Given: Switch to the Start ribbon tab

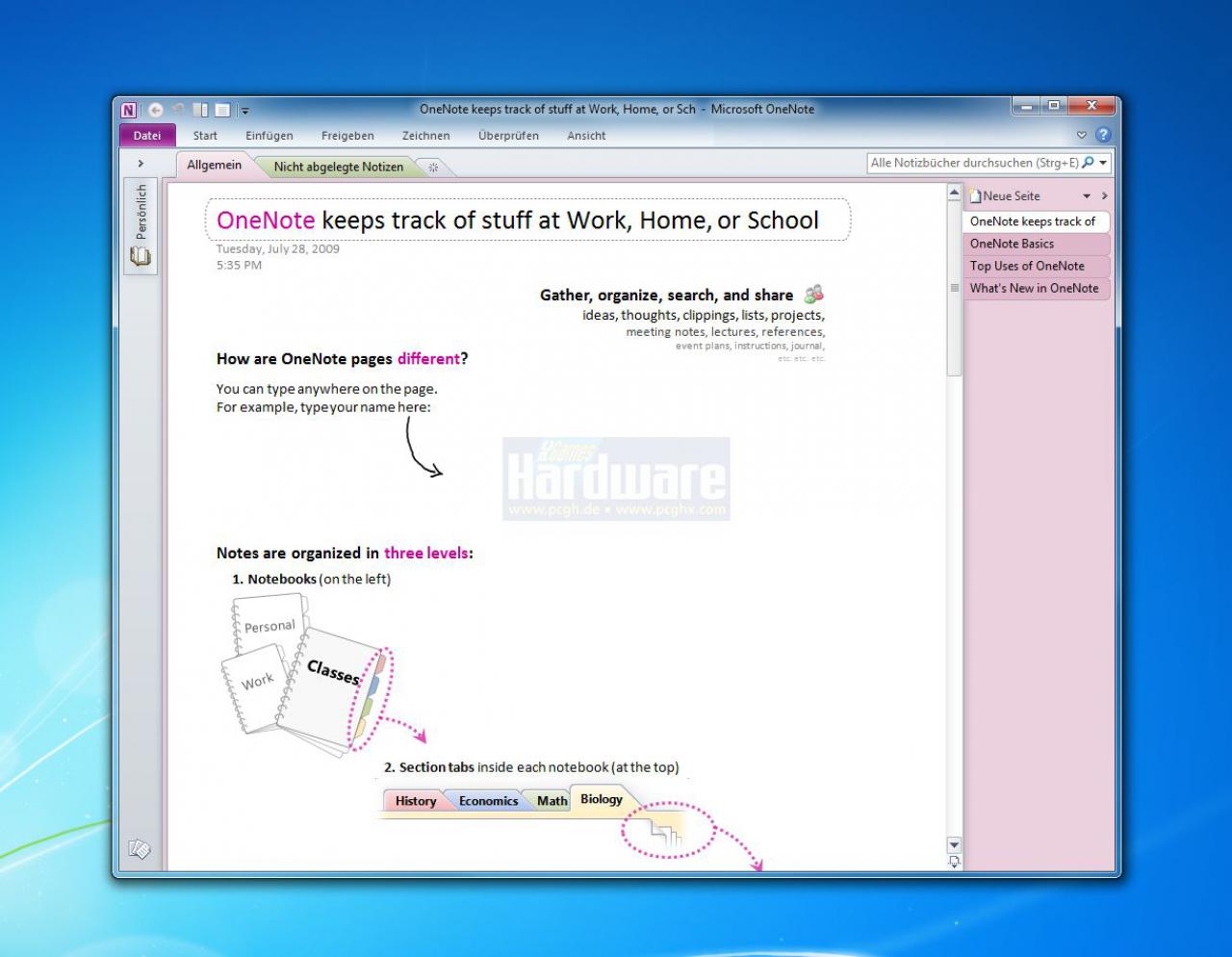Looking at the screenshot, I should pyautogui.click(x=205, y=136).
